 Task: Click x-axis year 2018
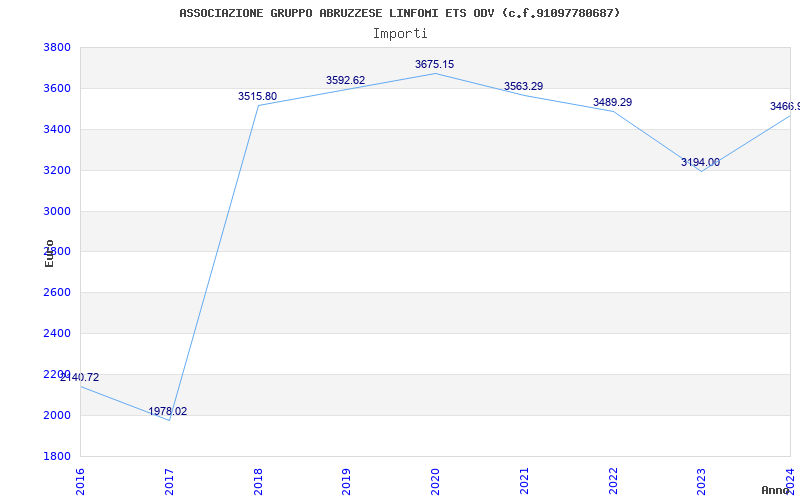click(258, 481)
